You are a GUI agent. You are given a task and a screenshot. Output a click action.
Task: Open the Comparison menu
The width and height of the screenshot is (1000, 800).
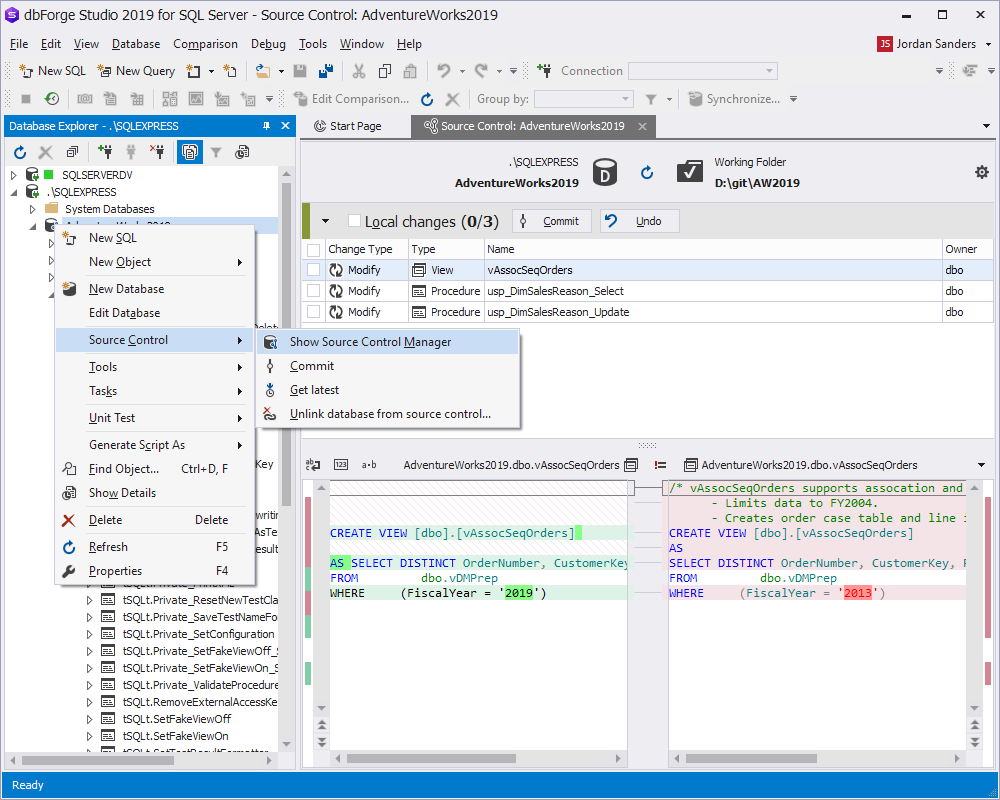[x=205, y=44]
